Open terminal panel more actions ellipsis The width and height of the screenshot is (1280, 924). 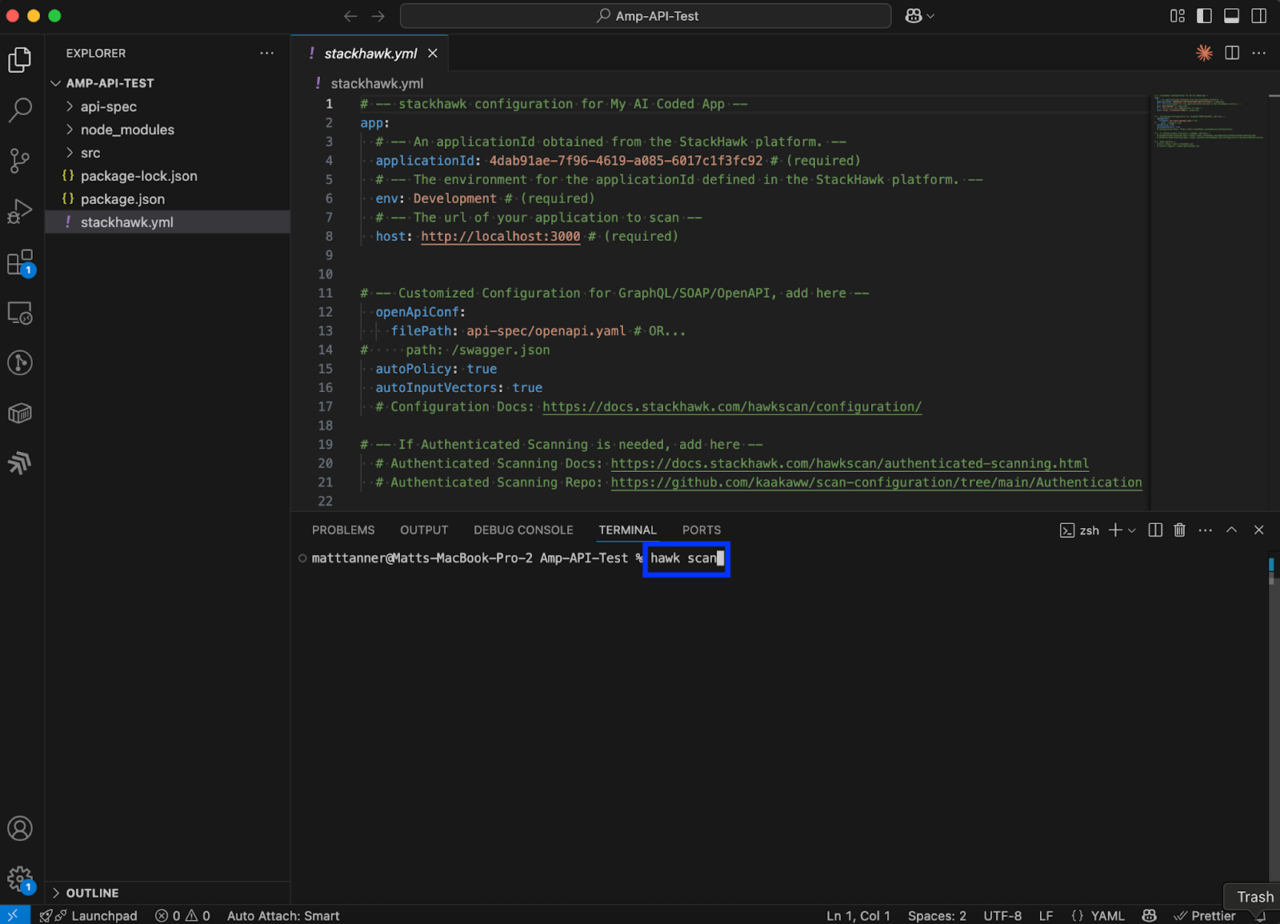[1204, 530]
